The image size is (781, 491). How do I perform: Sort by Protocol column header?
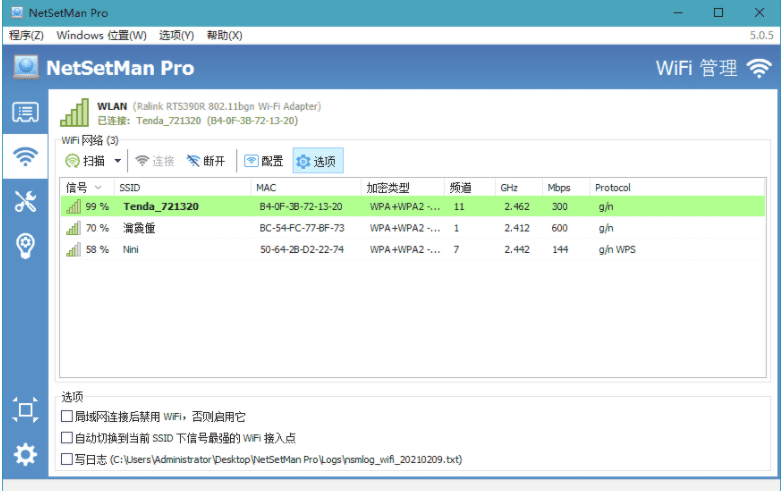point(677,188)
